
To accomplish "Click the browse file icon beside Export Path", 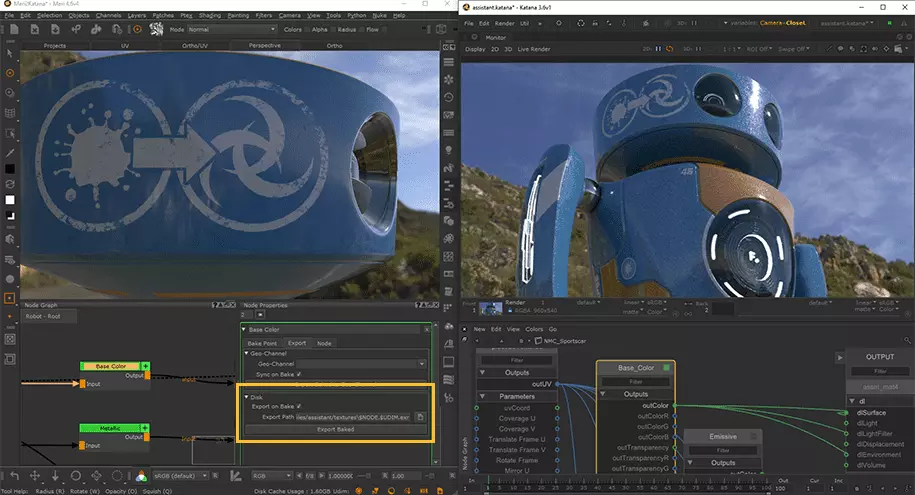I will 421,416.
